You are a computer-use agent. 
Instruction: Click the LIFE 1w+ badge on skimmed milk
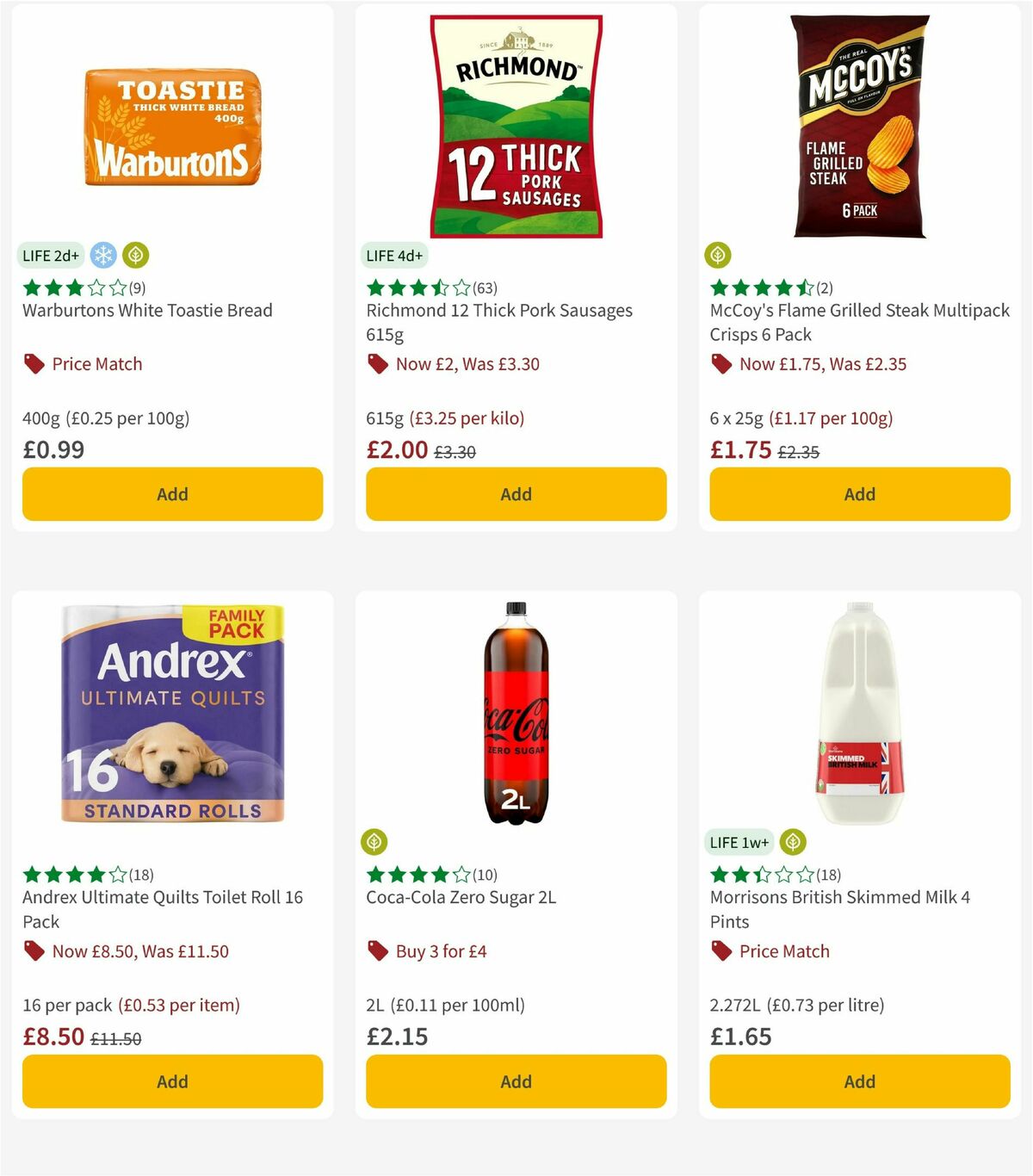click(739, 842)
